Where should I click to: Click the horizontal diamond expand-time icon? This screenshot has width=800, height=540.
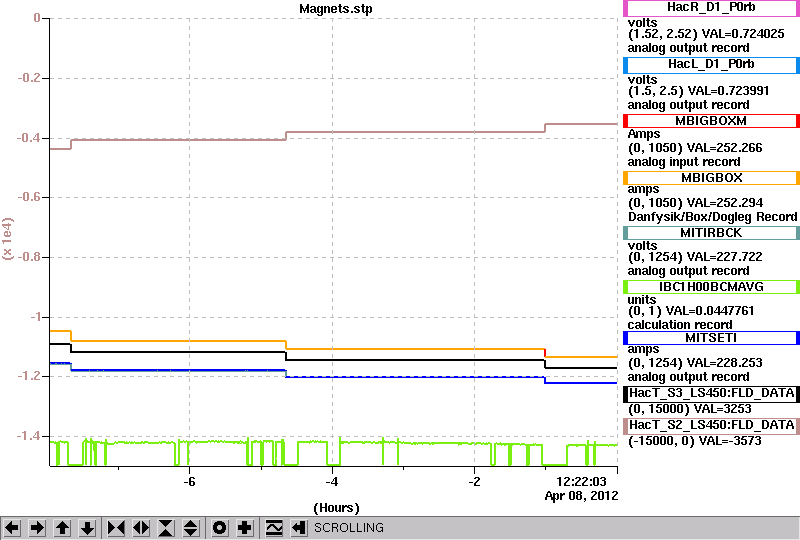[141, 528]
